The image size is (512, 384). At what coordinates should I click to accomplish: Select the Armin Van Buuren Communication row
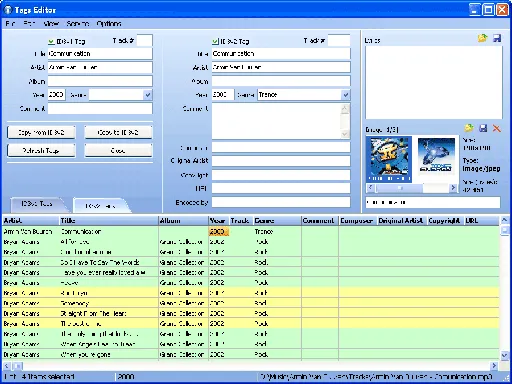tap(251, 231)
